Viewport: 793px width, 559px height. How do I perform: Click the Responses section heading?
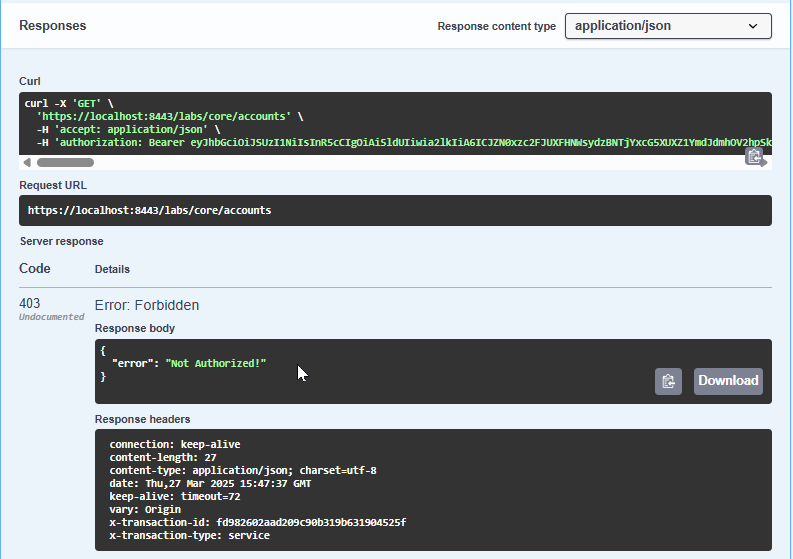[52, 26]
